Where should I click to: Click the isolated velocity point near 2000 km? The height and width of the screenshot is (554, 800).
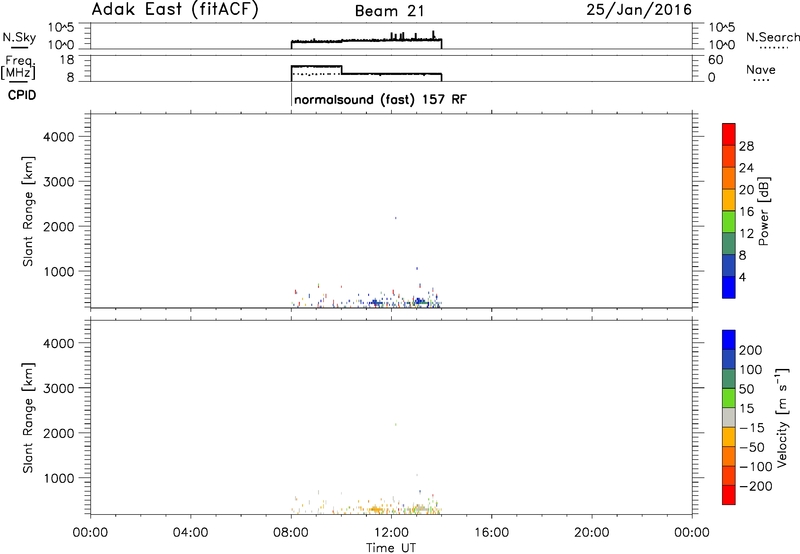395,424
